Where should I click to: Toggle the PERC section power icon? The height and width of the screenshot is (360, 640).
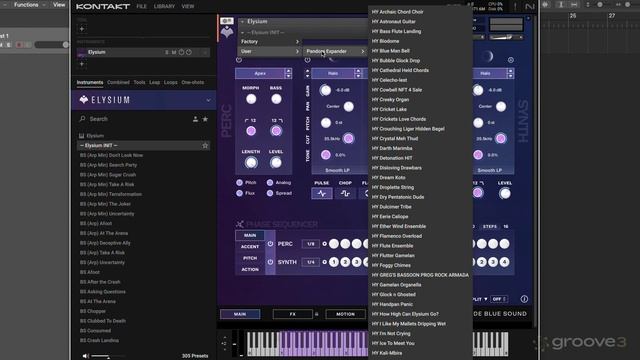tap(239, 60)
